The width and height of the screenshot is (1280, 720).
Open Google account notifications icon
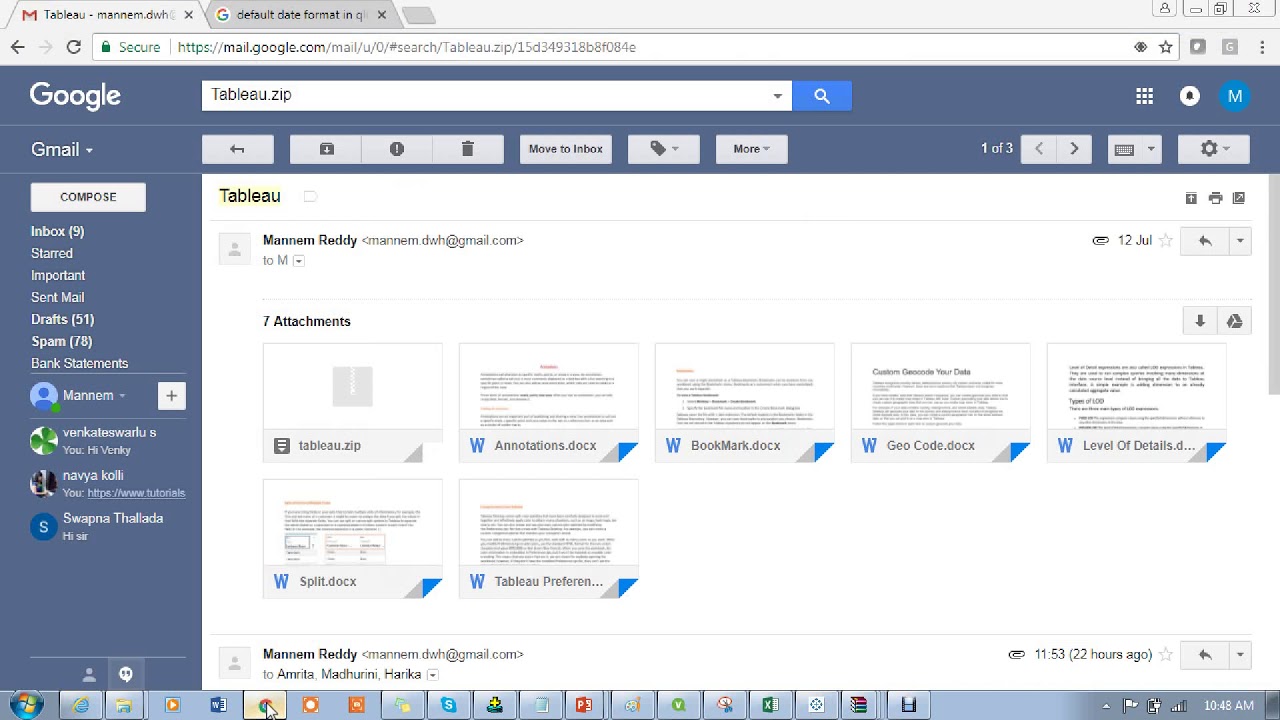pos(1190,96)
